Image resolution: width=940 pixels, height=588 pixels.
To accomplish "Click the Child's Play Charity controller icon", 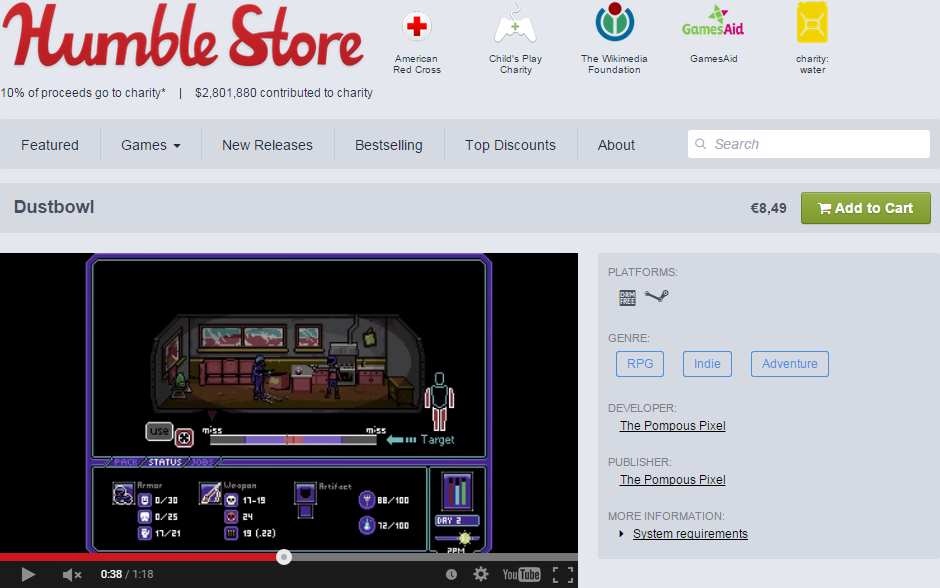I will click(515, 25).
